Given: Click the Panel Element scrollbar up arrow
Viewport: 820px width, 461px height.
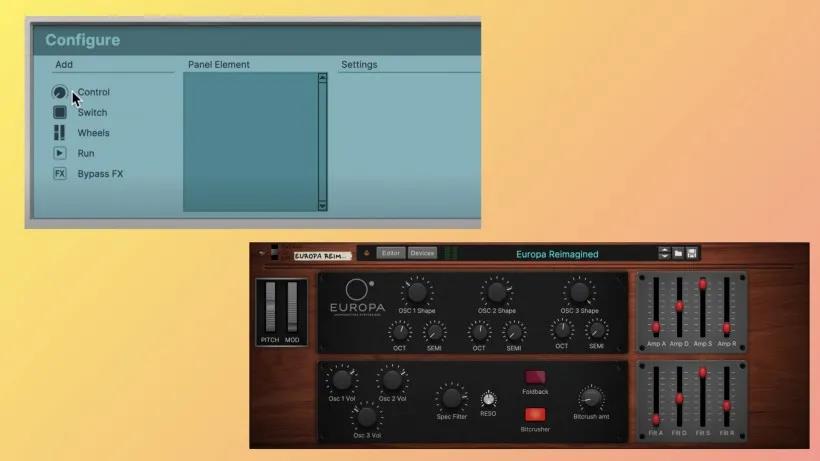Looking at the screenshot, I should tap(323, 78).
